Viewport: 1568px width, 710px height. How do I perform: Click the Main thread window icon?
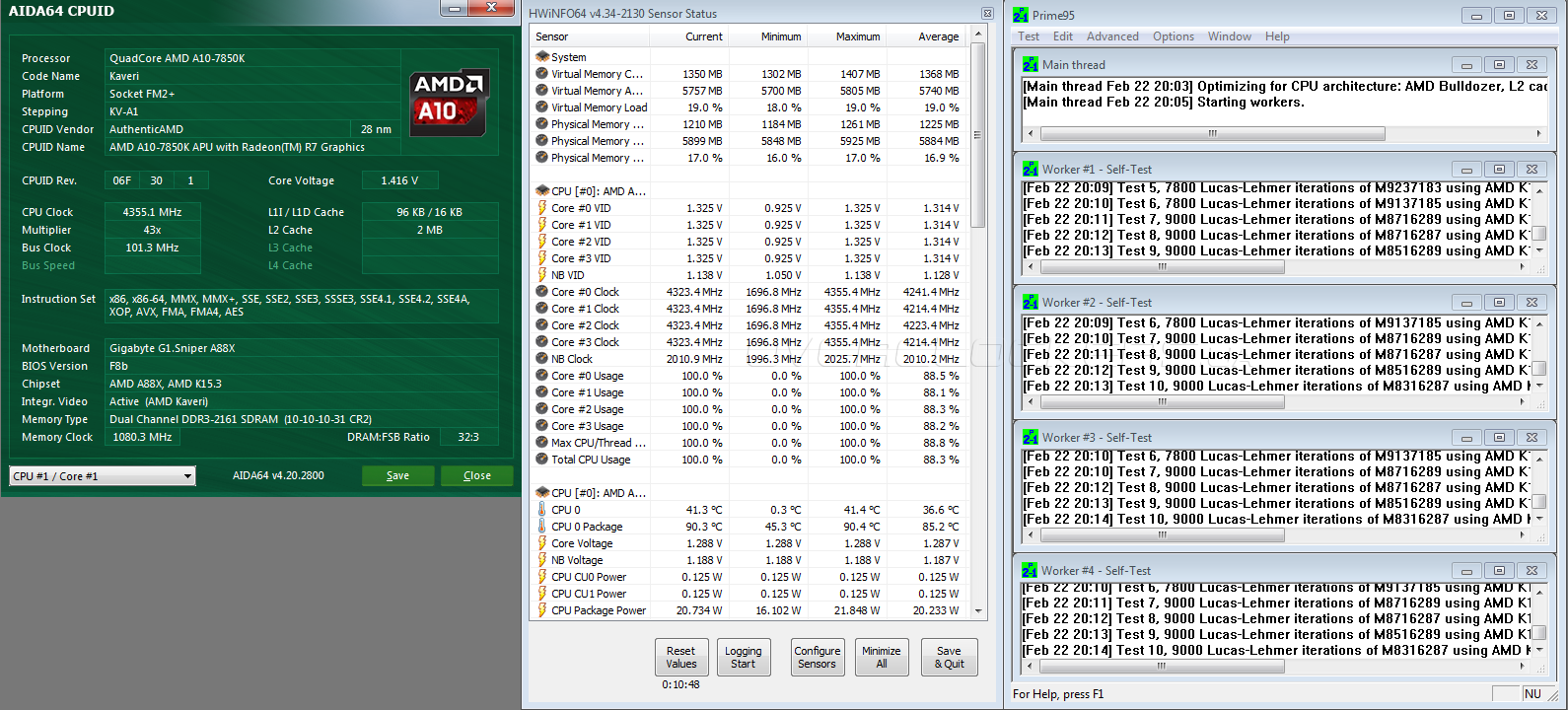pos(1031,64)
